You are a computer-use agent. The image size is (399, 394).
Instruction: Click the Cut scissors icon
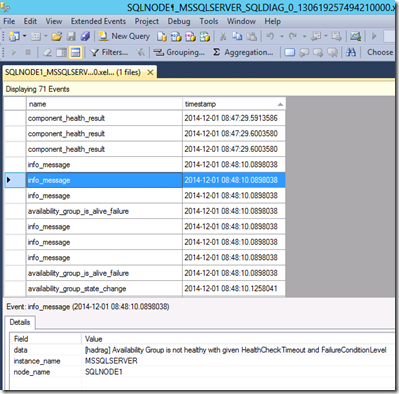tap(223, 36)
